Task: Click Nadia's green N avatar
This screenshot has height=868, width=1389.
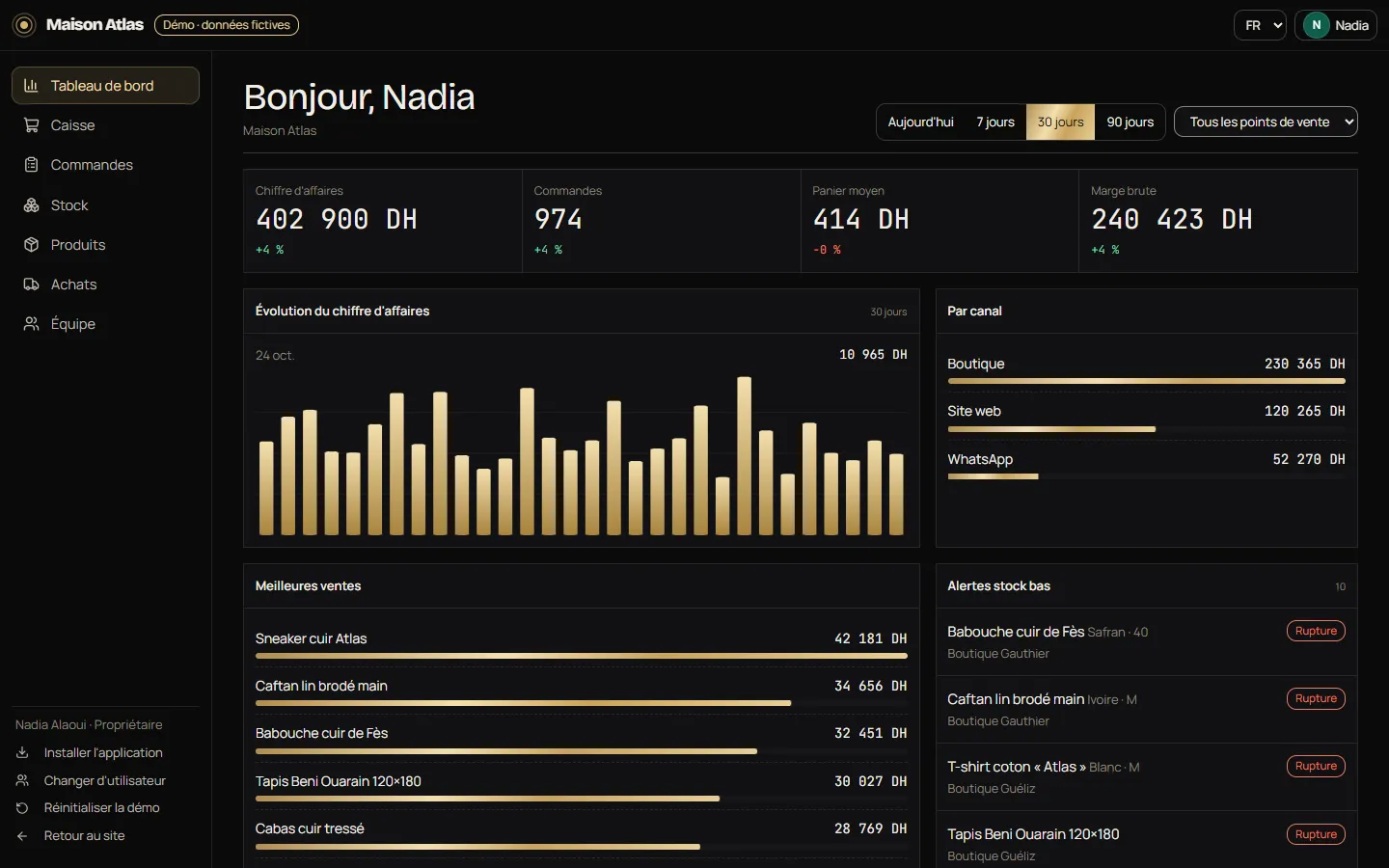Action: (x=1316, y=25)
